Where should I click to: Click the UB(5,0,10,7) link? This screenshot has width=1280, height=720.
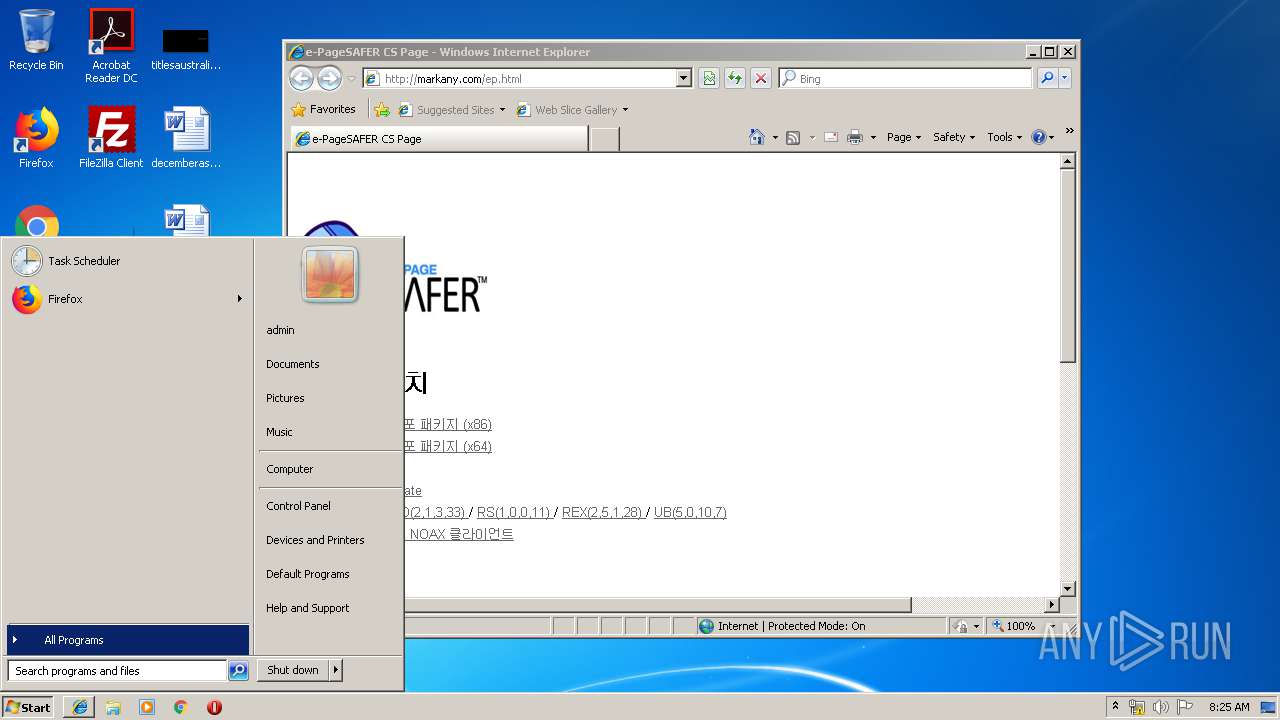[x=690, y=512]
